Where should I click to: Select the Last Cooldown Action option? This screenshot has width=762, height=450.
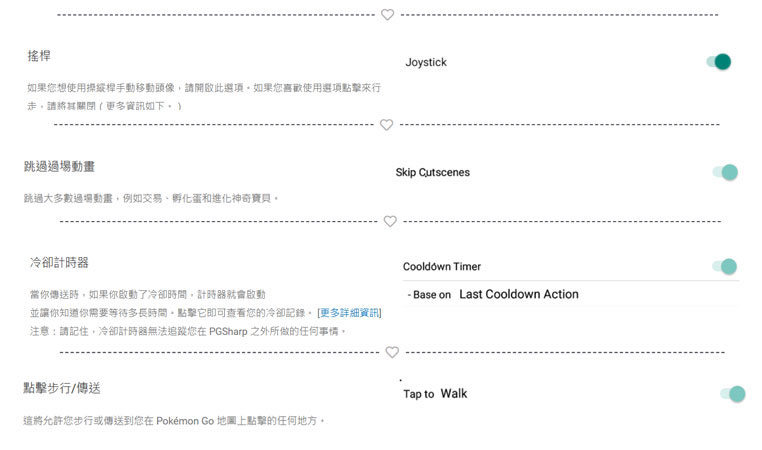(x=519, y=294)
